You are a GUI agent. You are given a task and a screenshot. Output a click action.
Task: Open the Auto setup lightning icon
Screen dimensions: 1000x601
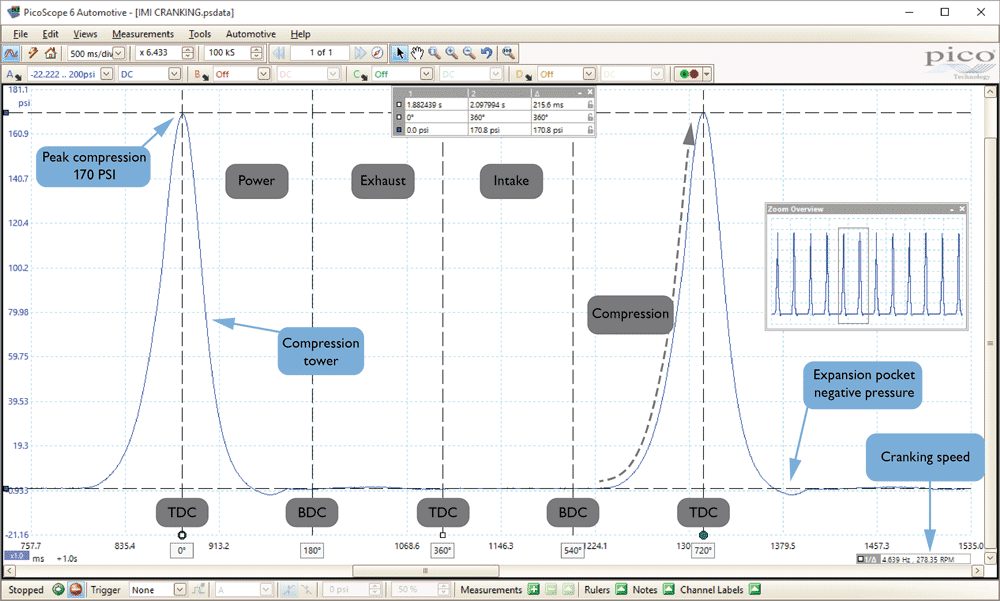tap(33, 54)
